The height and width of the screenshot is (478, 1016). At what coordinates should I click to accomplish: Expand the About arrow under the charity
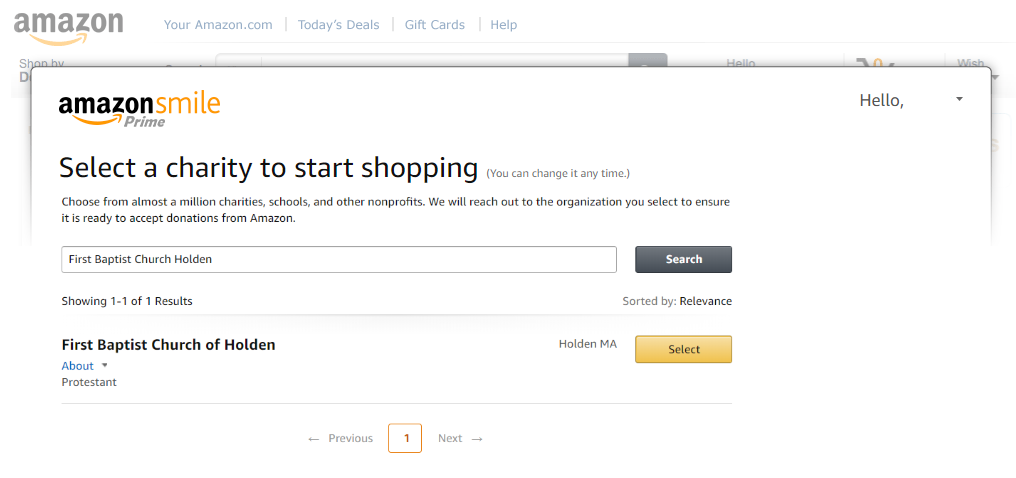(105, 365)
